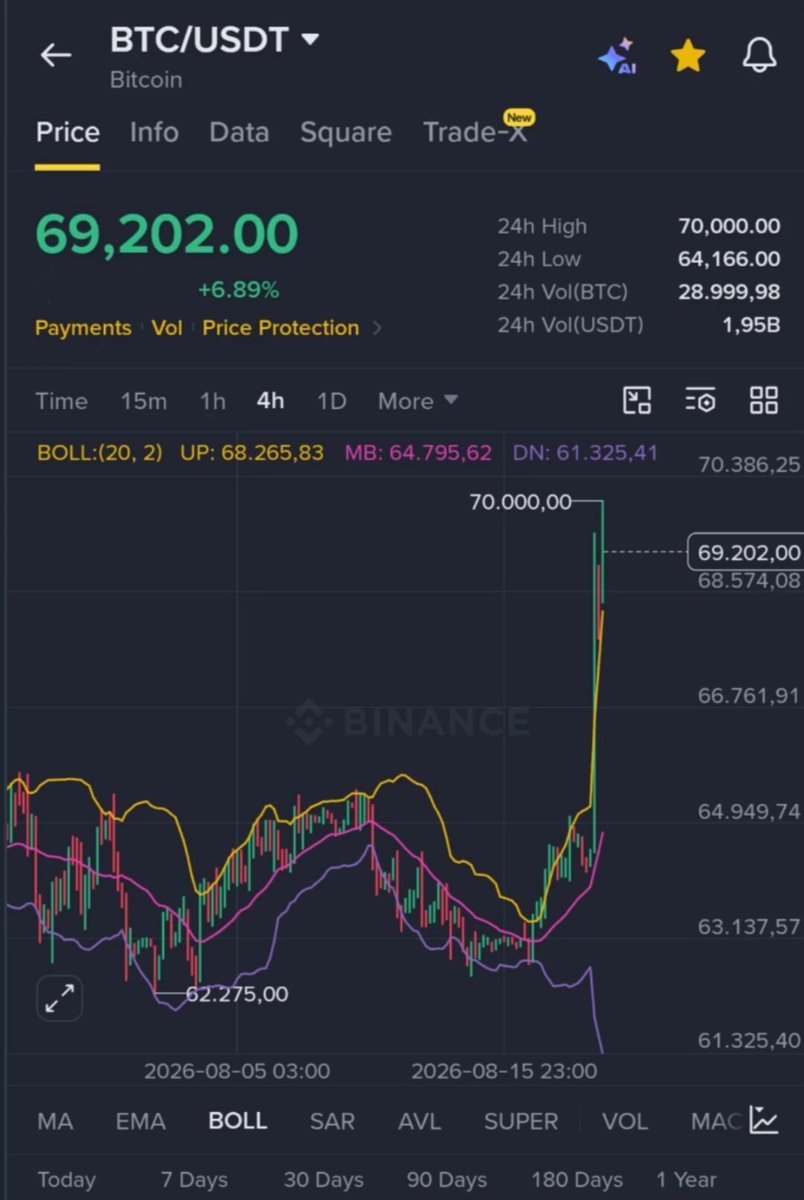804x1200 pixels.
Task: Select the Time chart interval
Action: click(62, 401)
